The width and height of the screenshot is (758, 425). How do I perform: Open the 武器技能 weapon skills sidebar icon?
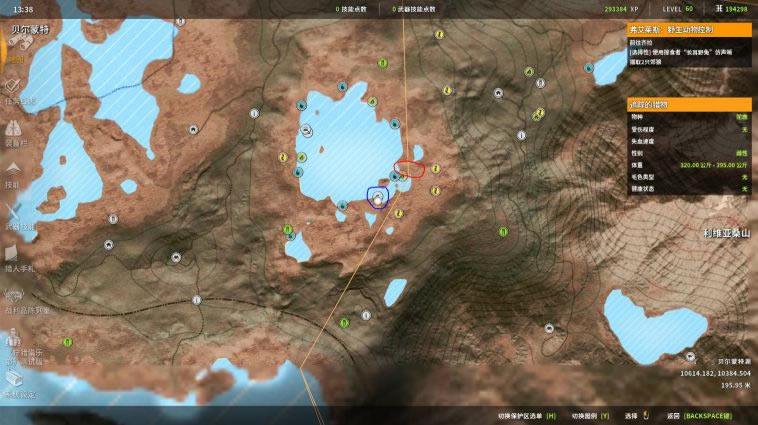[15, 215]
